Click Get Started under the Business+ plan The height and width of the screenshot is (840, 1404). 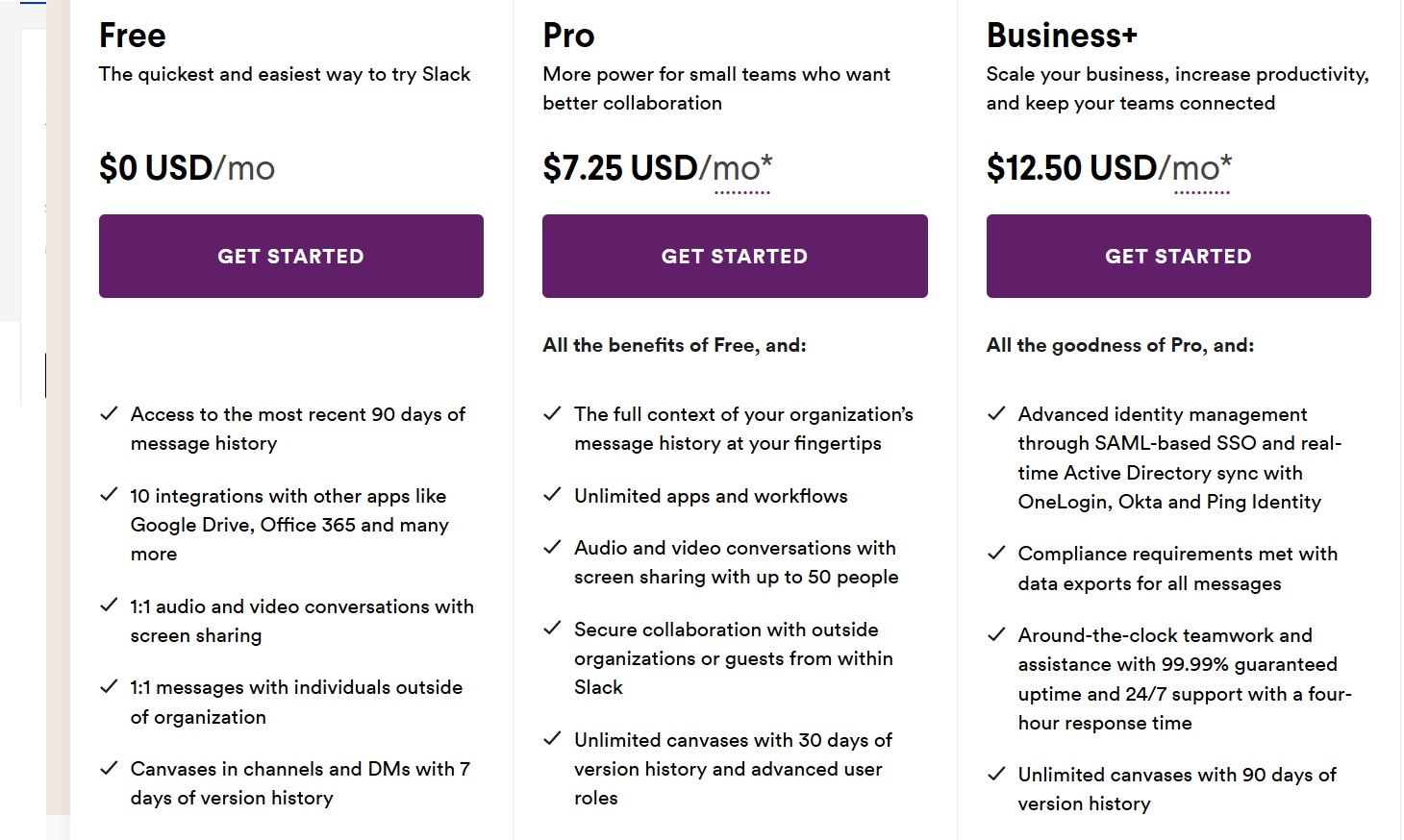pyautogui.click(x=1178, y=256)
